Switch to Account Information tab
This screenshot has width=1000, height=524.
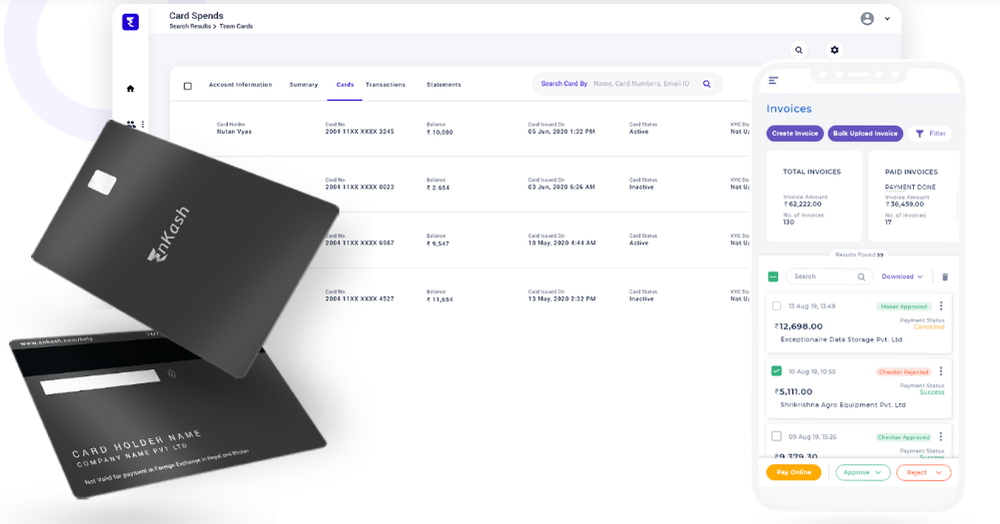click(240, 85)
